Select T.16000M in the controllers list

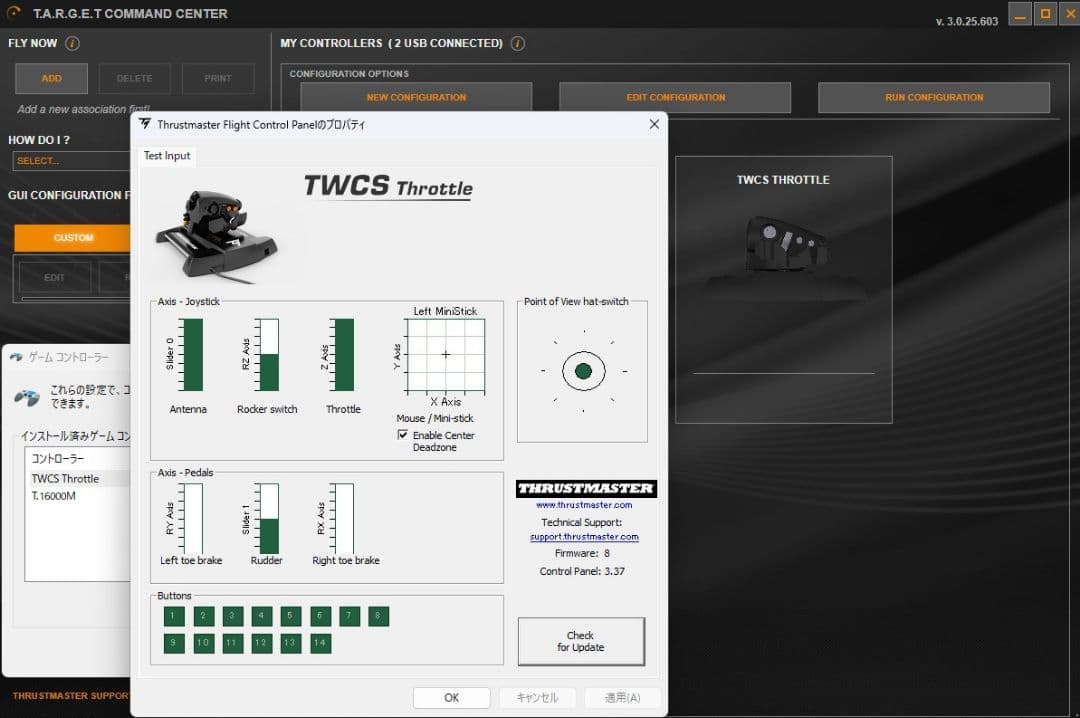click(53, 496)
